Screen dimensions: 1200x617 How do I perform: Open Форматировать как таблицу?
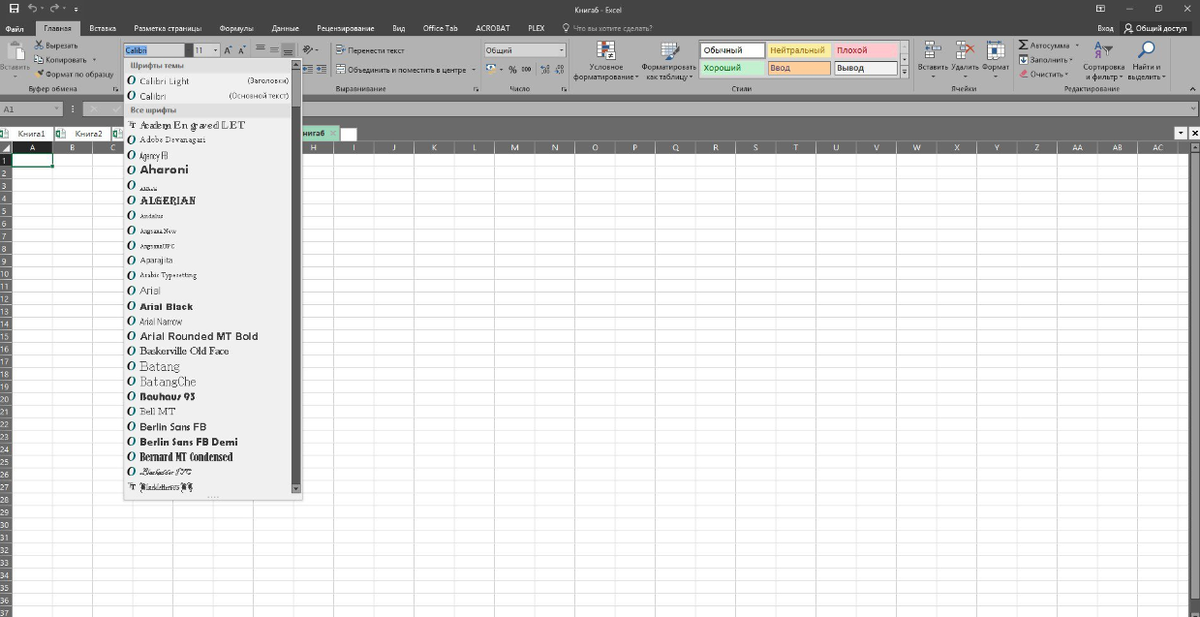[670, 60]
